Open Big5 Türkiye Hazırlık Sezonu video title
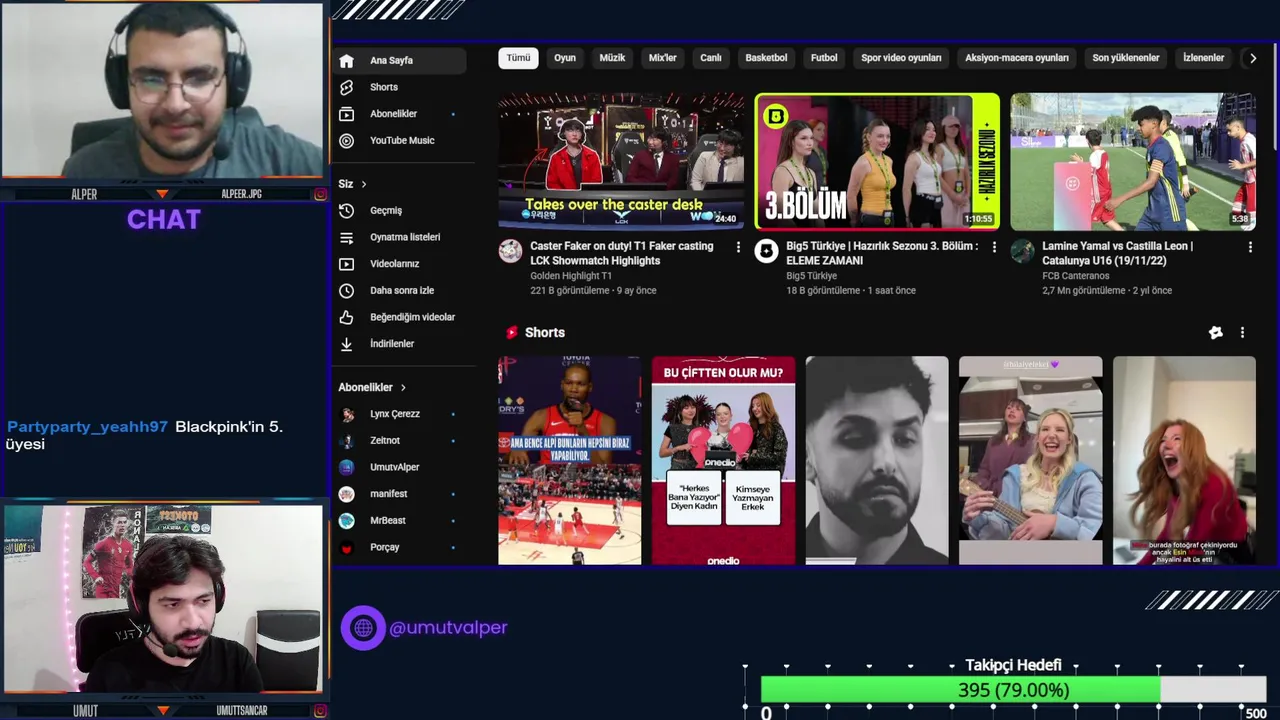 tap(882, 253)
